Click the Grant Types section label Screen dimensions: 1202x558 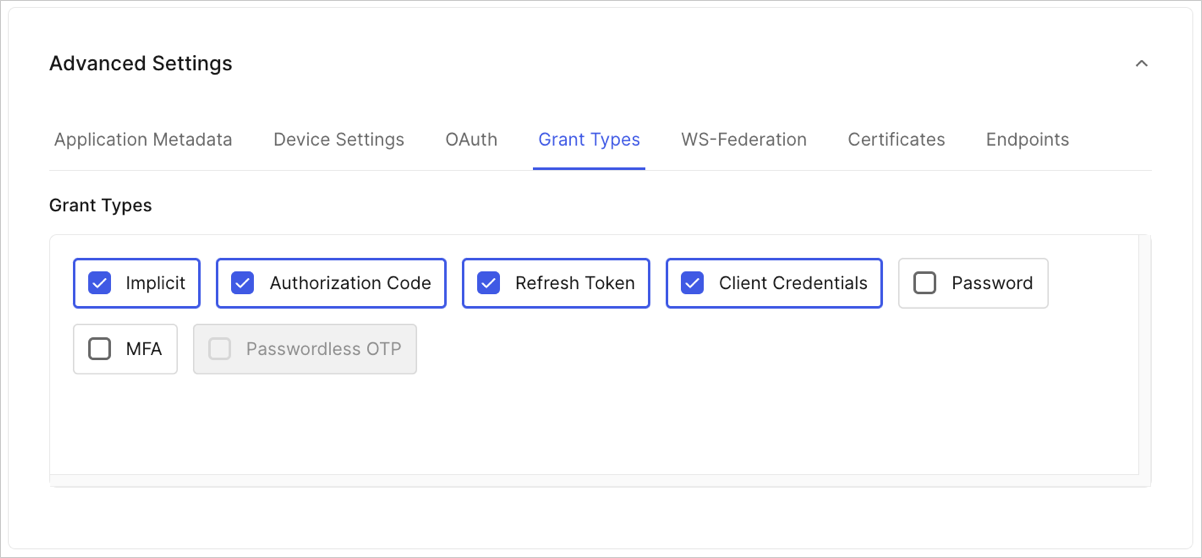[x=101, y=206]
